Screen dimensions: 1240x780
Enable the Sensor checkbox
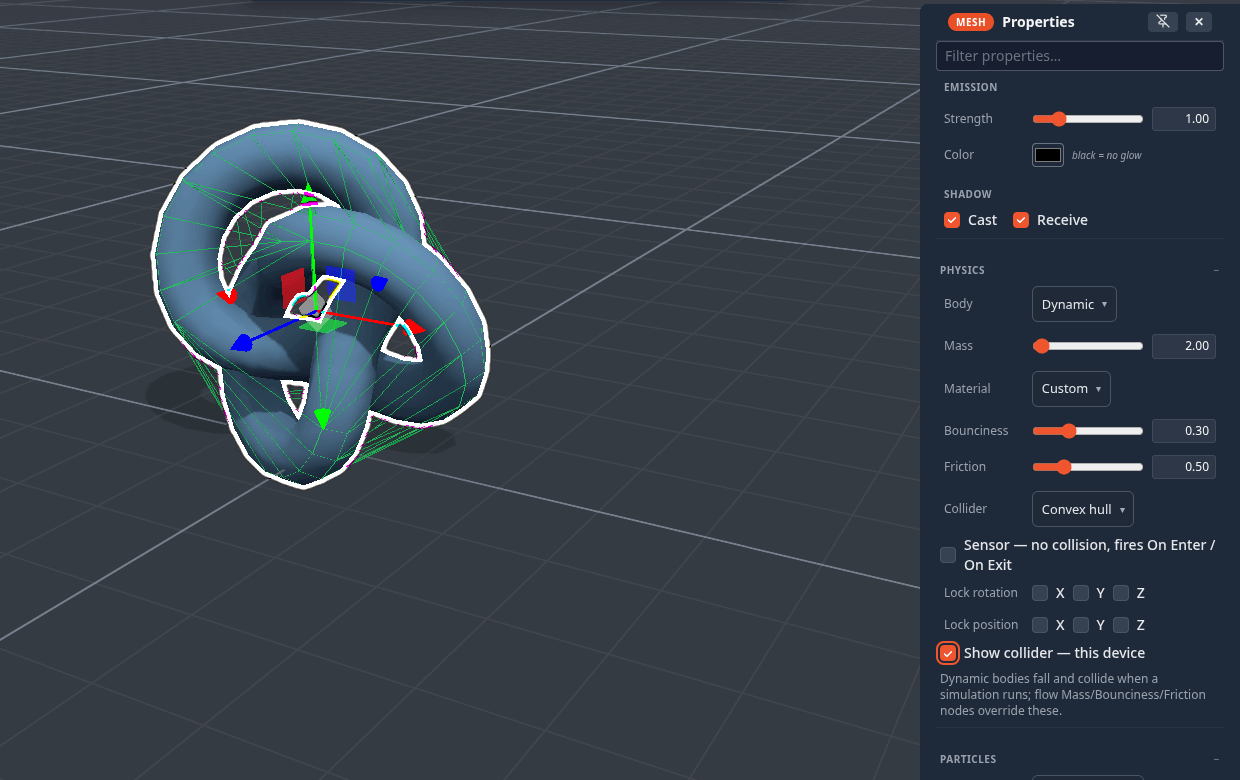click(948, 555)
